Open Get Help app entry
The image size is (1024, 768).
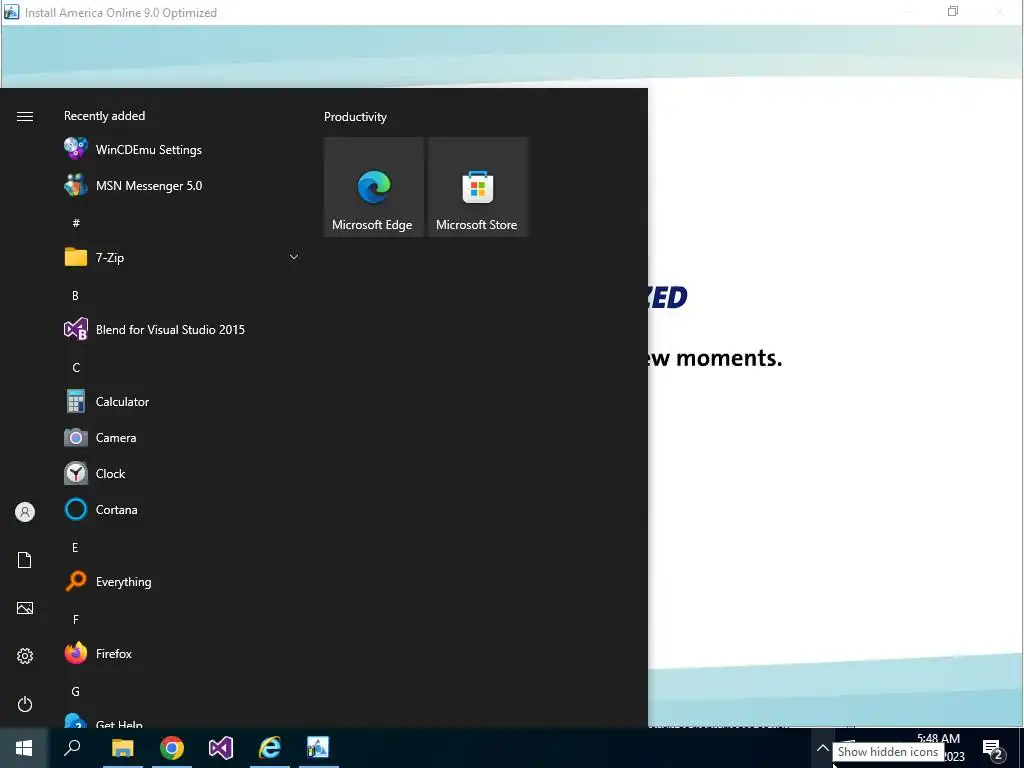(182, 721)
